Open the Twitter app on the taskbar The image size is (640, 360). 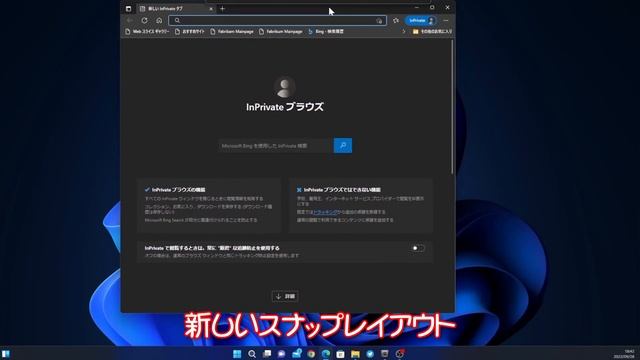[370, 354]
